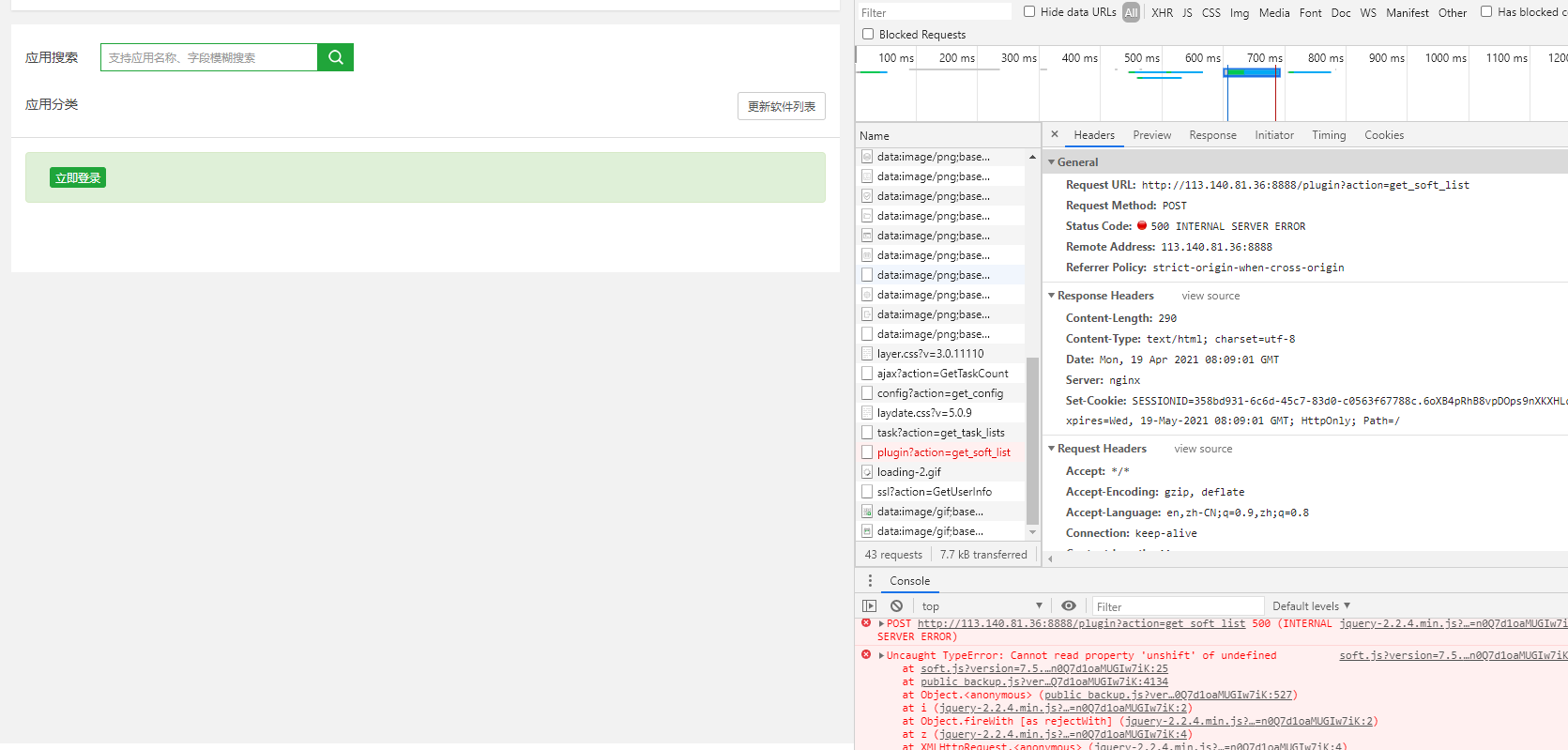This screenshot has height=750, width=1568.
Task: Collapse Response Headers section
Action: click(x=1052, y=296)
